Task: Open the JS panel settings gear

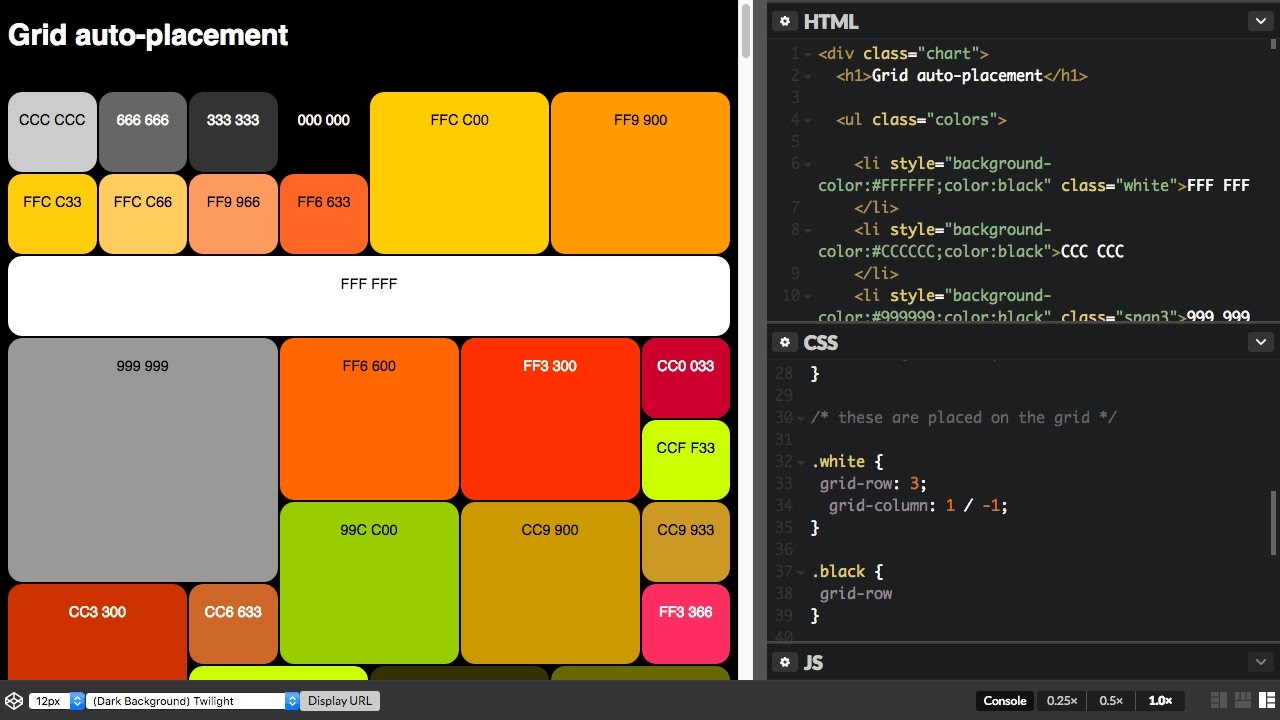Action: pos(785,662)
